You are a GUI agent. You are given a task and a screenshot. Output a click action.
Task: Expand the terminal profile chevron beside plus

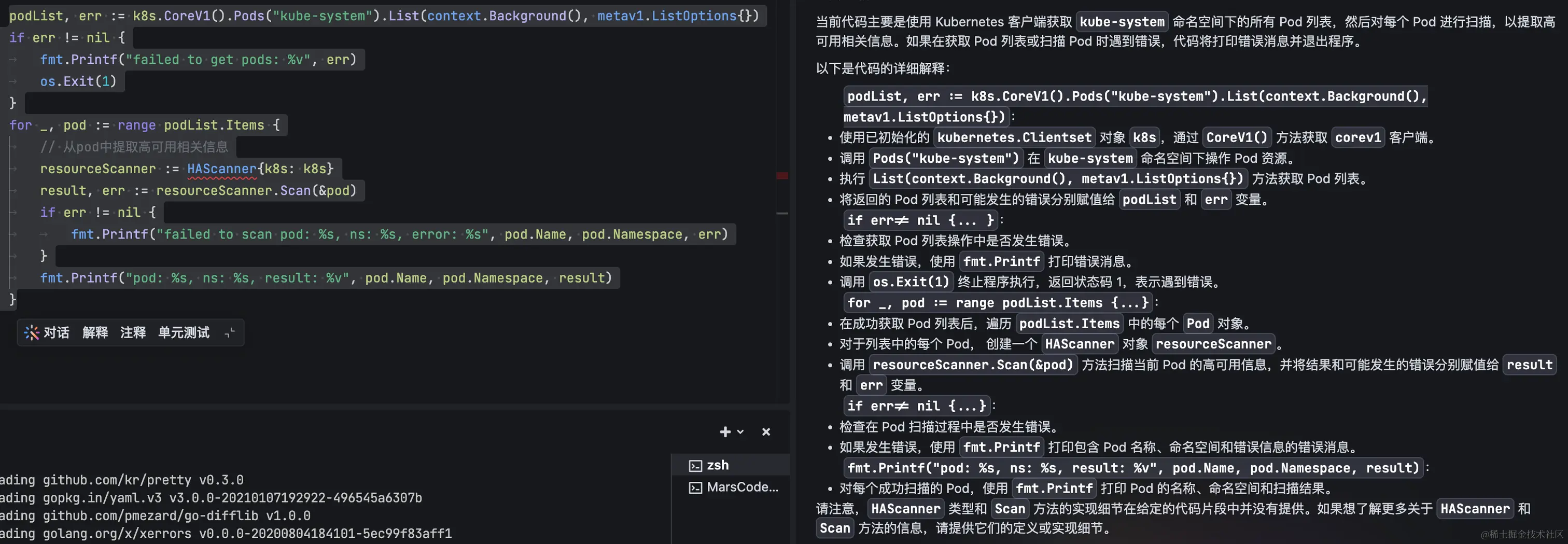pyautogui.click(x=740, y=432)
